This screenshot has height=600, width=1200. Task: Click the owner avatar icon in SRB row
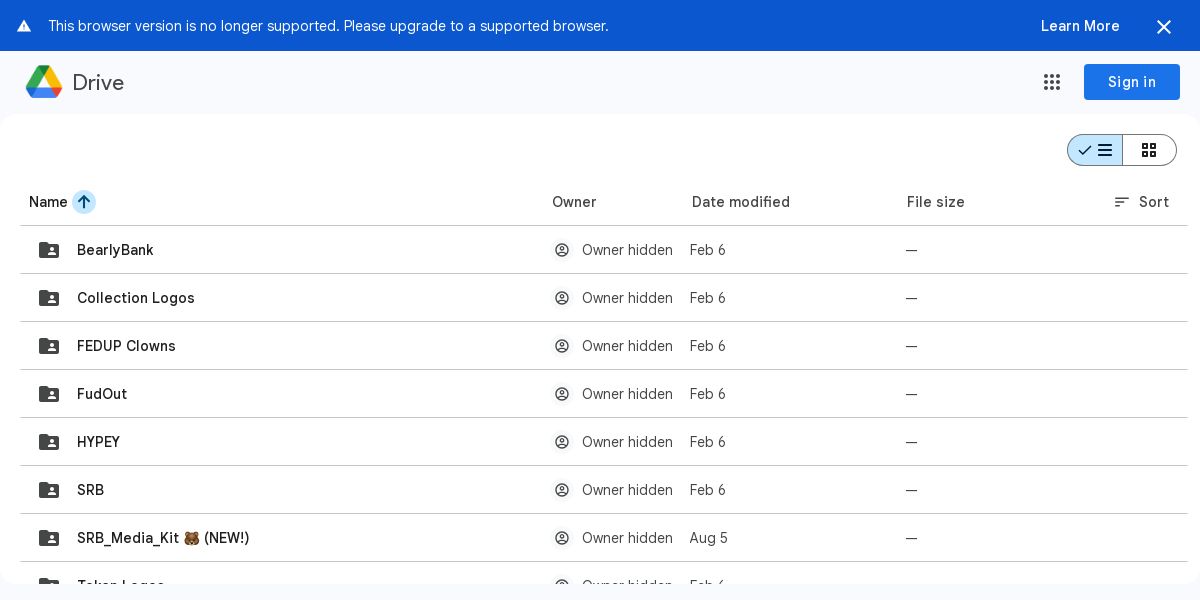(x=562, y=490)
